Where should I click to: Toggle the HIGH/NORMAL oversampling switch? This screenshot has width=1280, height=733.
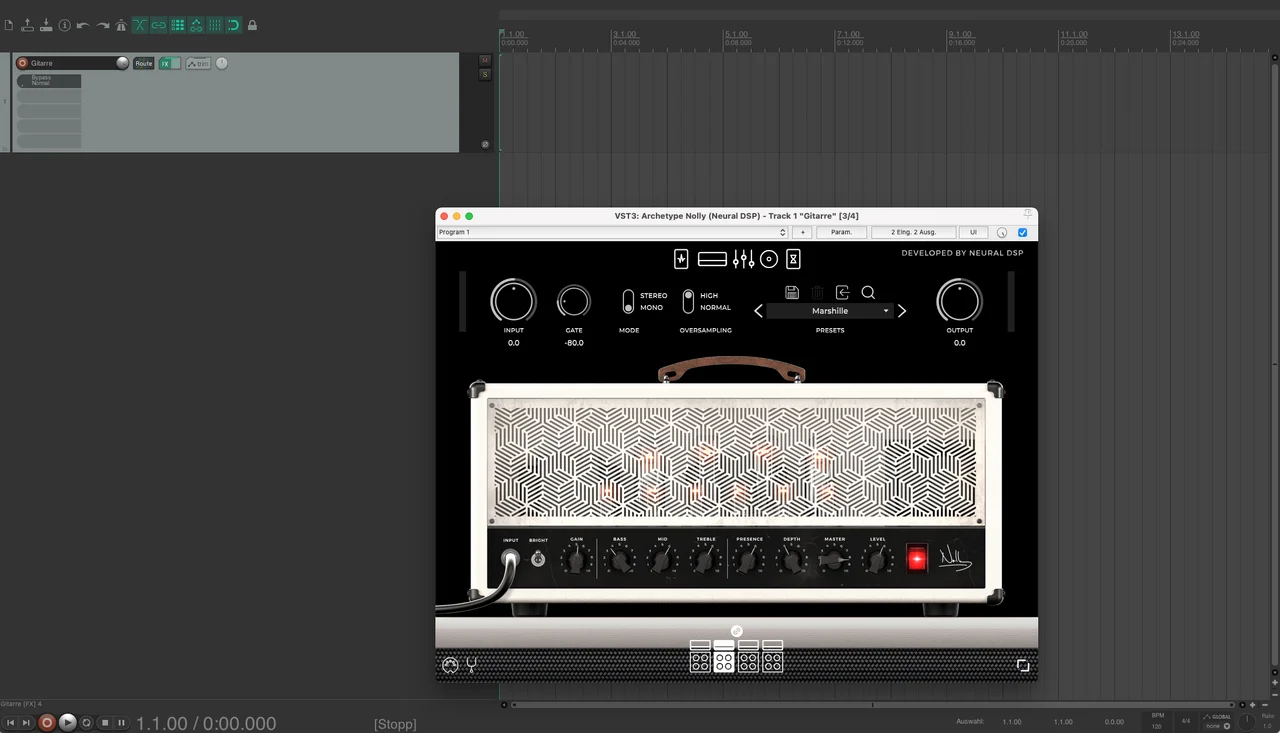click(688, 301)
